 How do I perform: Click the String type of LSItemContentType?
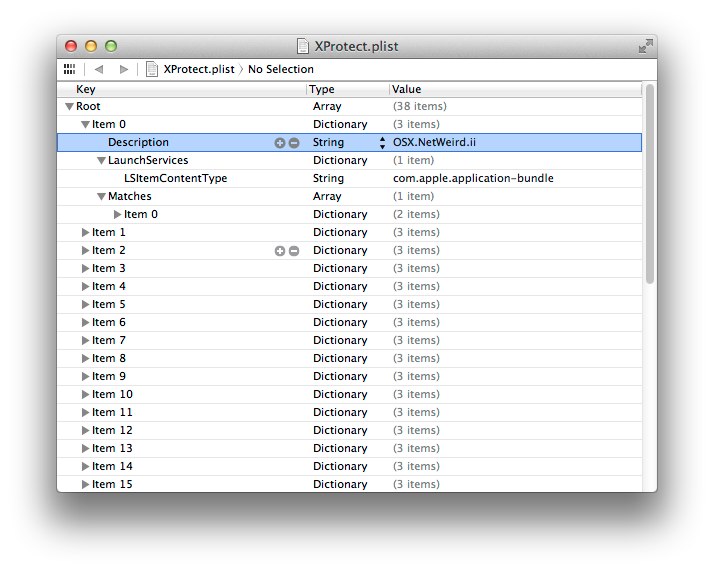(328, 178)
